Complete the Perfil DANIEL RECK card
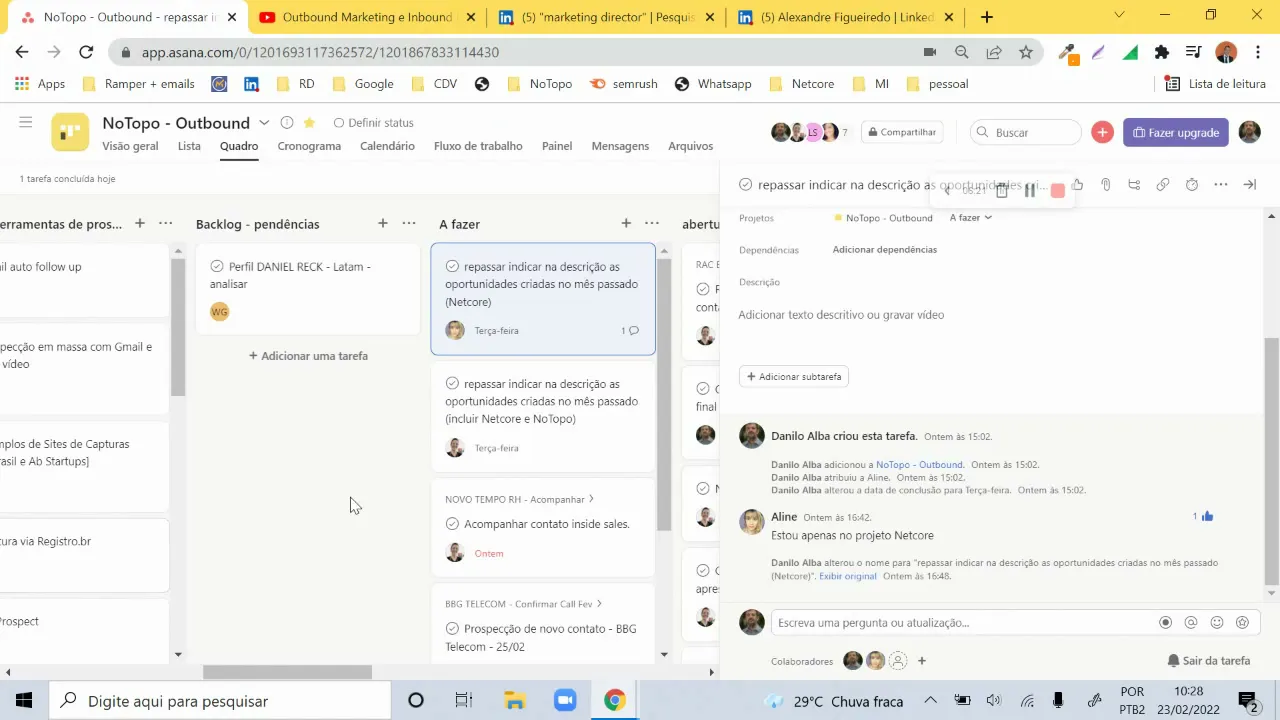This screenshot has width=1280, height=720. click(217, 267)
